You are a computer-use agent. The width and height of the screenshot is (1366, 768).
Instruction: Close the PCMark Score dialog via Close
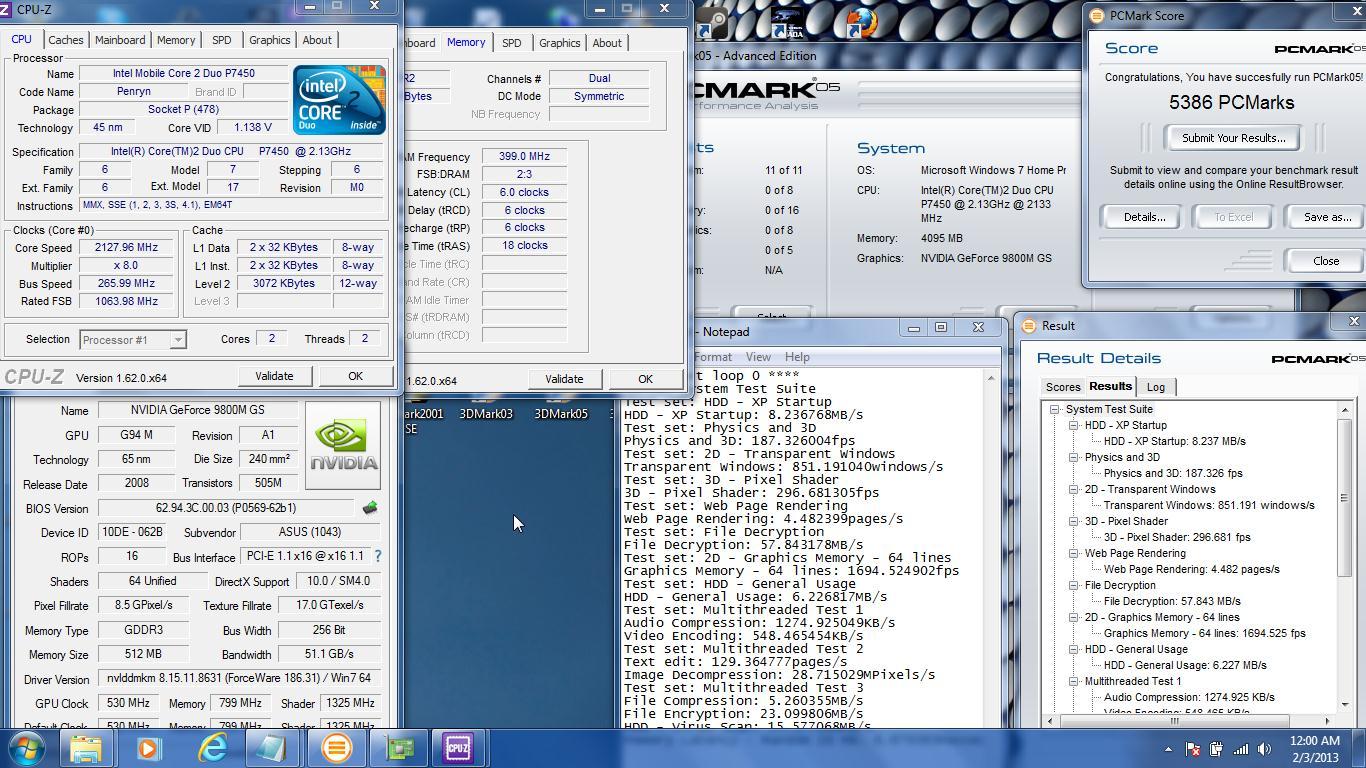(1326, 261)
